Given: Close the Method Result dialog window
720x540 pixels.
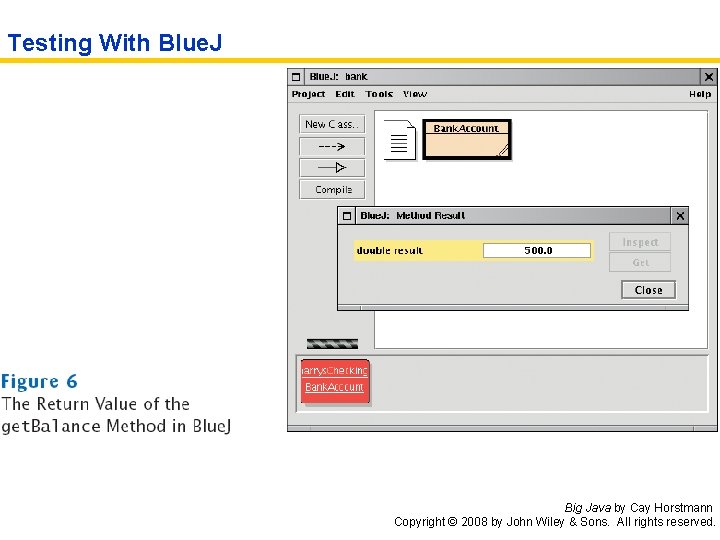Looking at the screenshot, I should coord(680,216).
